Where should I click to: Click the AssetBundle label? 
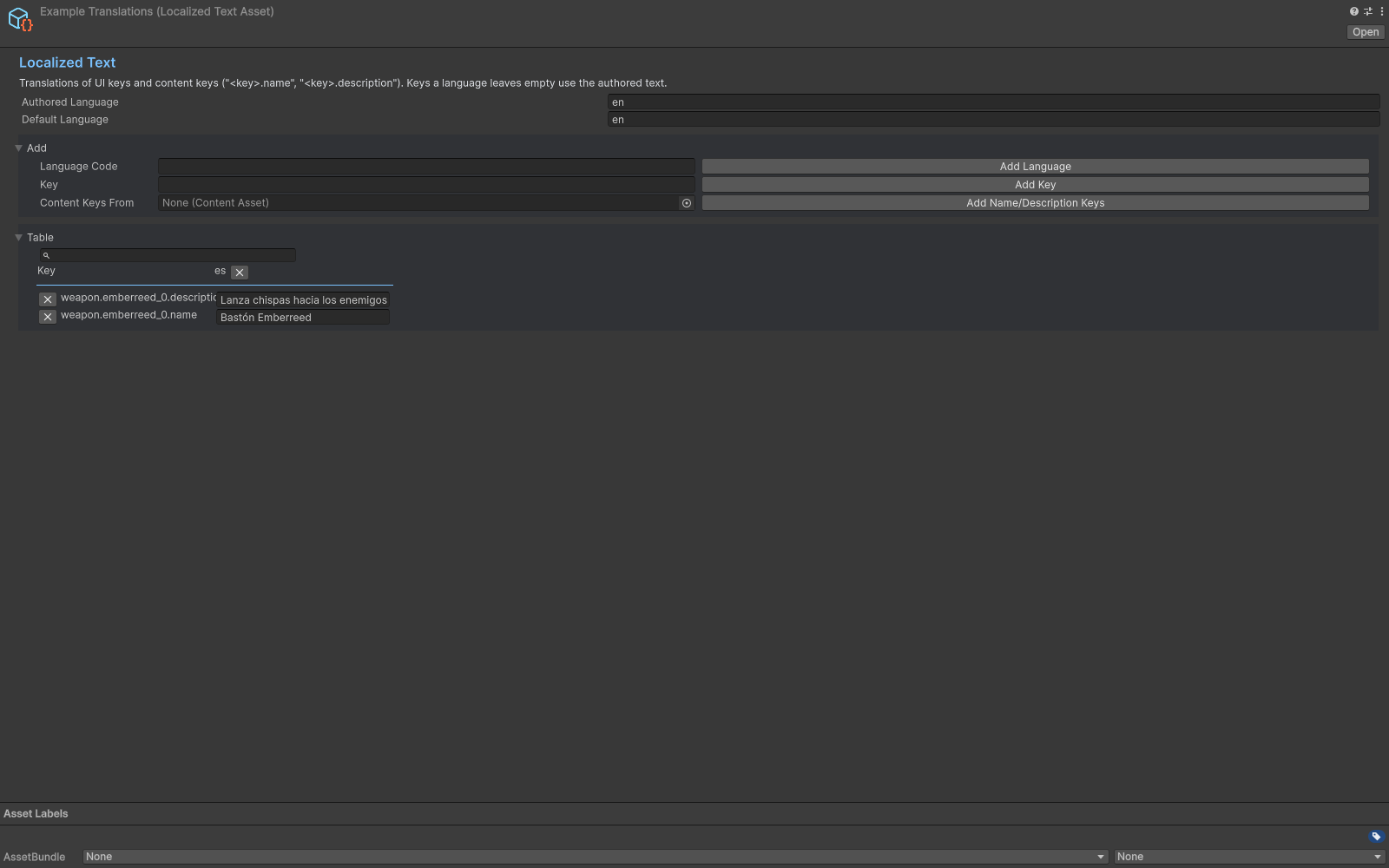coord(34,858)
